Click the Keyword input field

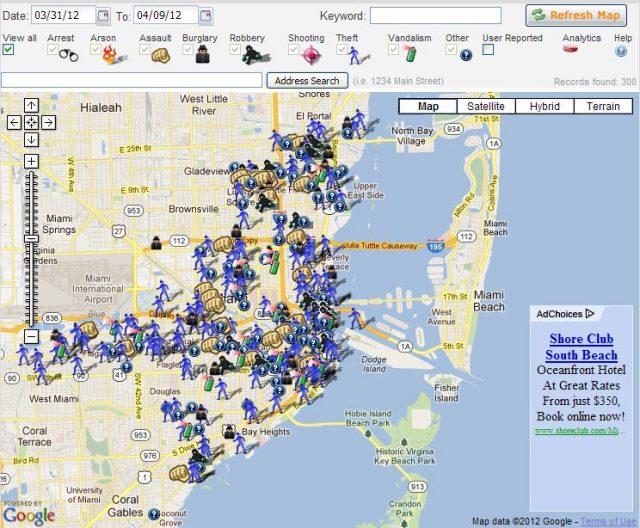pos(436,16)
